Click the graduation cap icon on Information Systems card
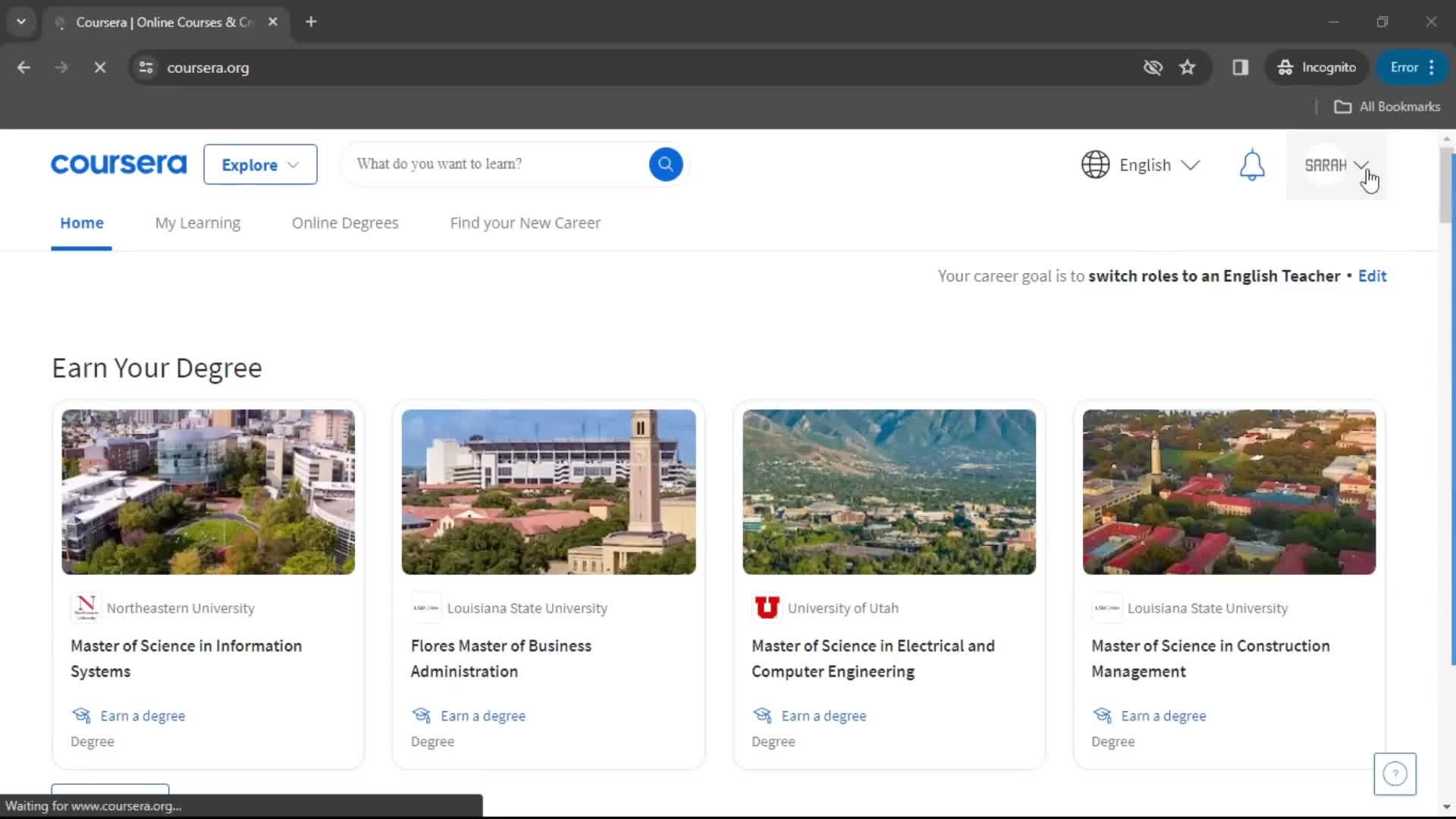 click(81, 714)
